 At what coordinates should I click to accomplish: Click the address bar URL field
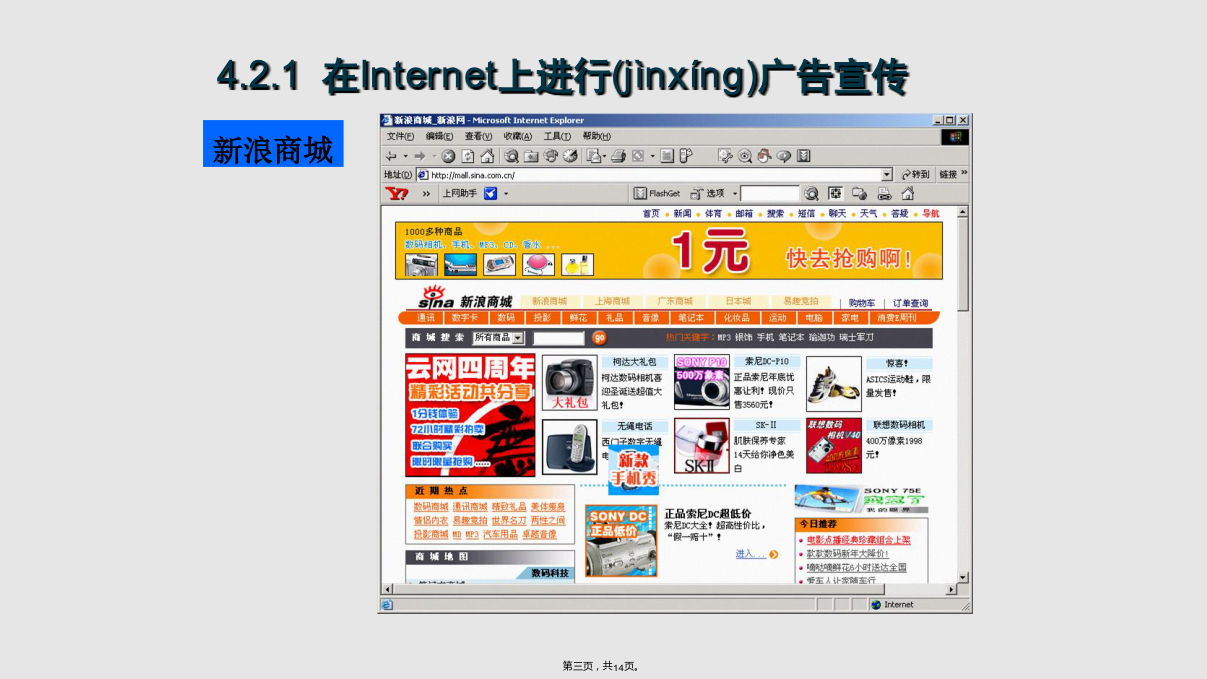[x=655, y=175]
